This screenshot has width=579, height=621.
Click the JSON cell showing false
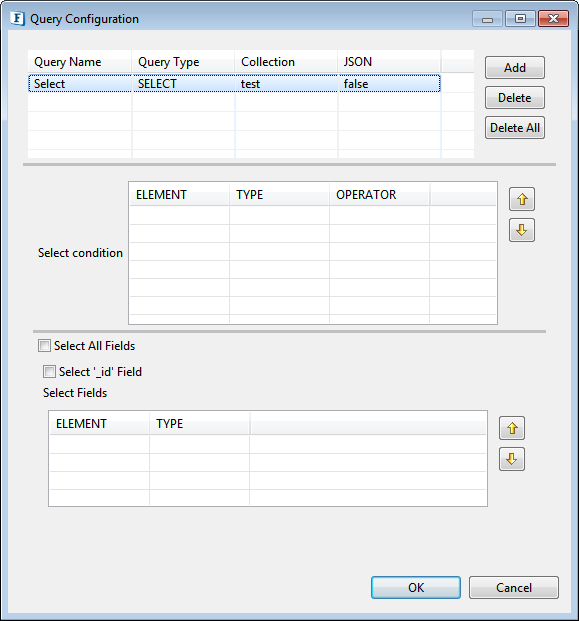(389, 84)
